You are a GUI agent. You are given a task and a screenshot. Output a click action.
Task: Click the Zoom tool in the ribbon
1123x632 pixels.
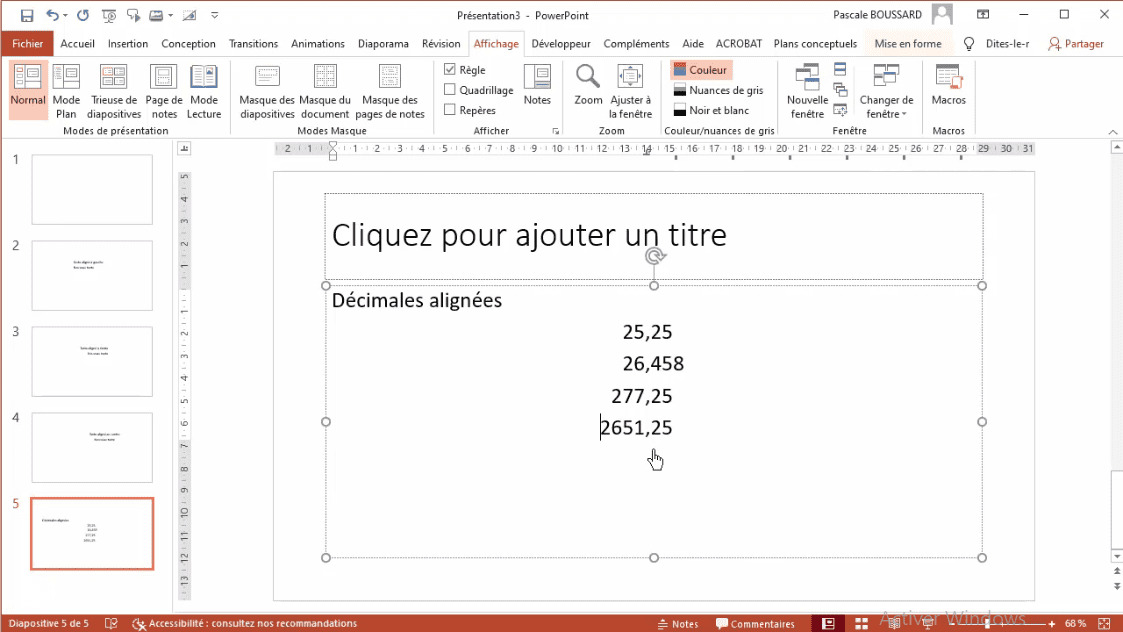588,88
